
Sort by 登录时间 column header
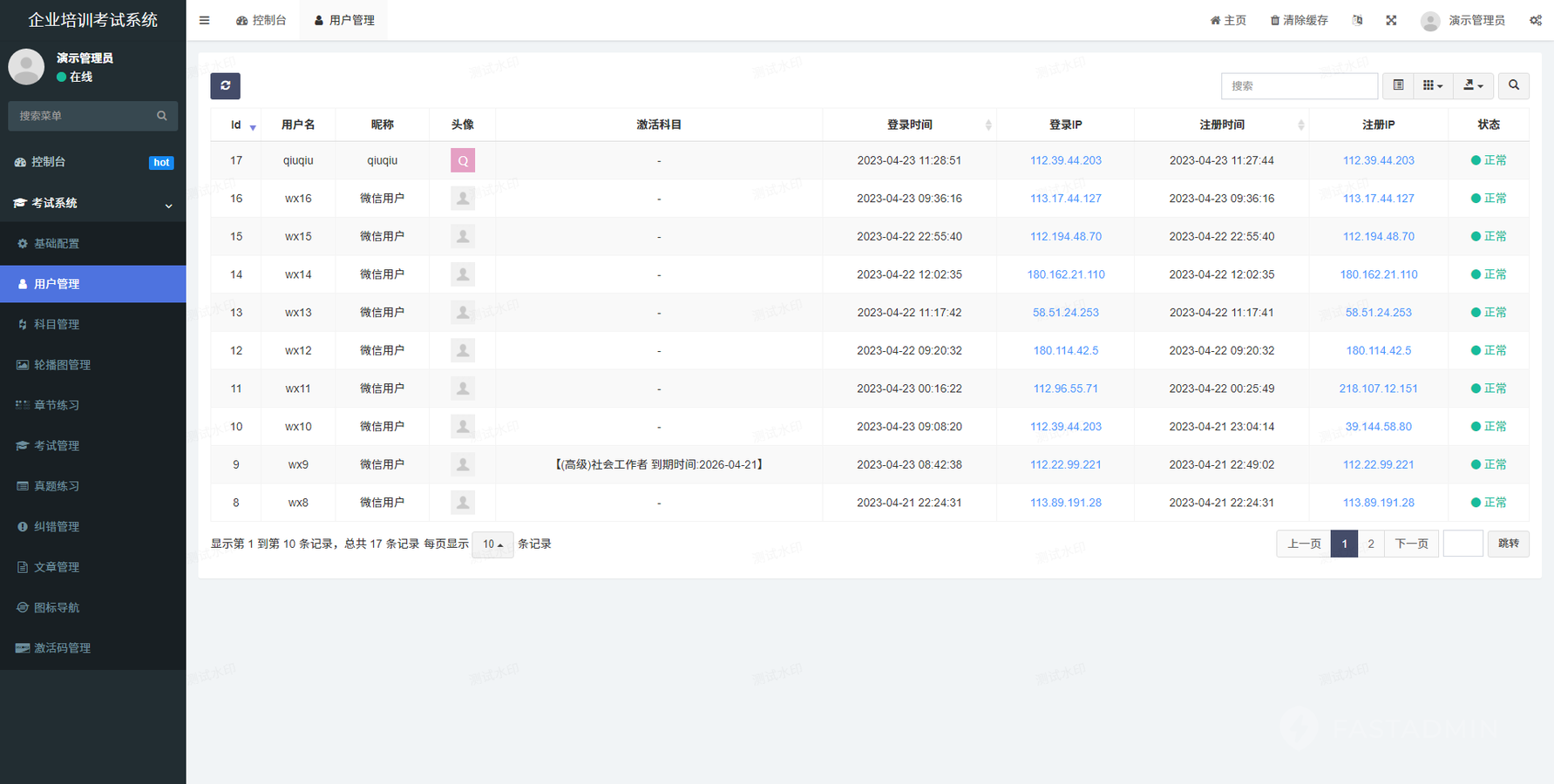pyautogui.click(x=909, y=125)
